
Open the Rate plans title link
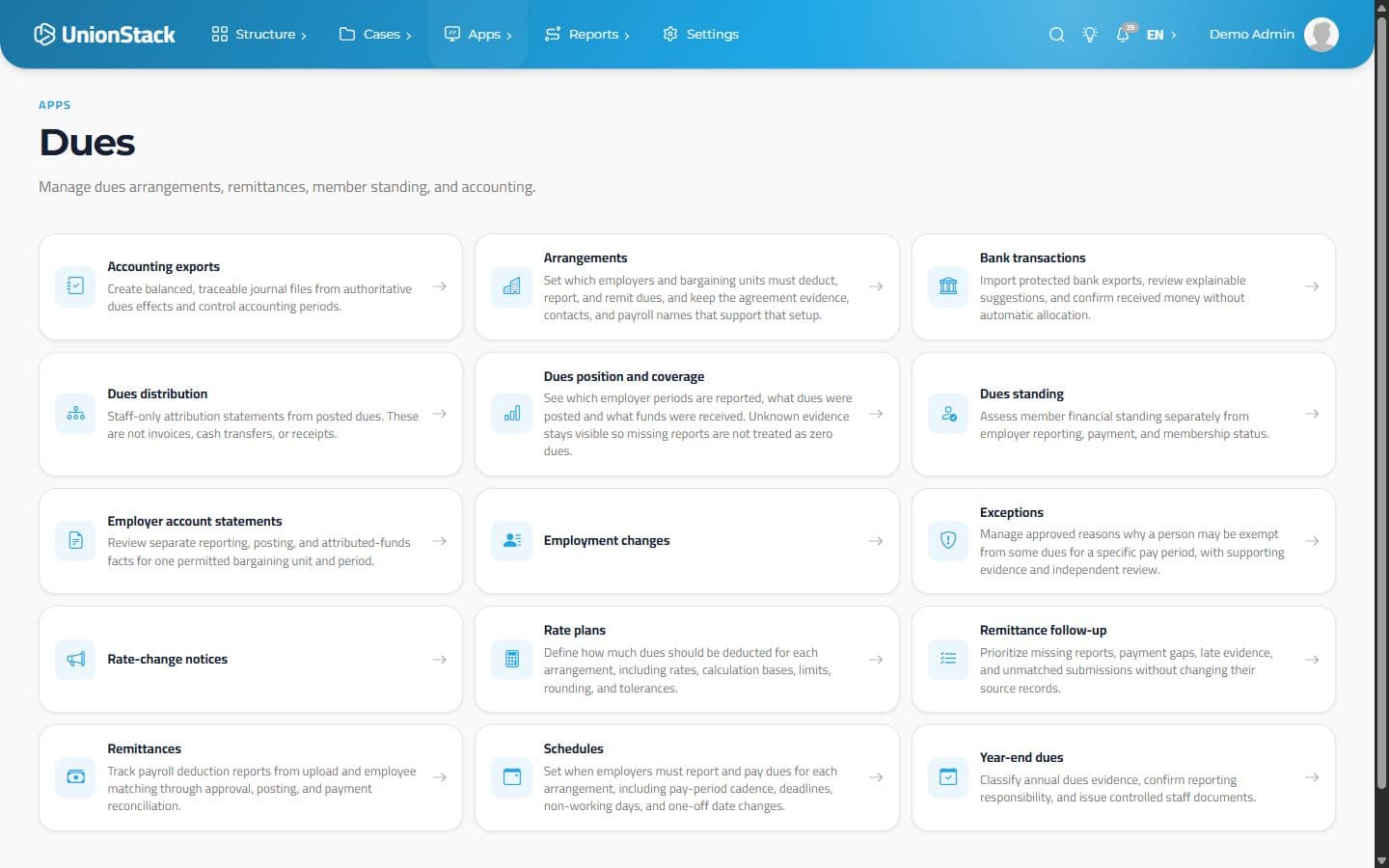(575, 631)
